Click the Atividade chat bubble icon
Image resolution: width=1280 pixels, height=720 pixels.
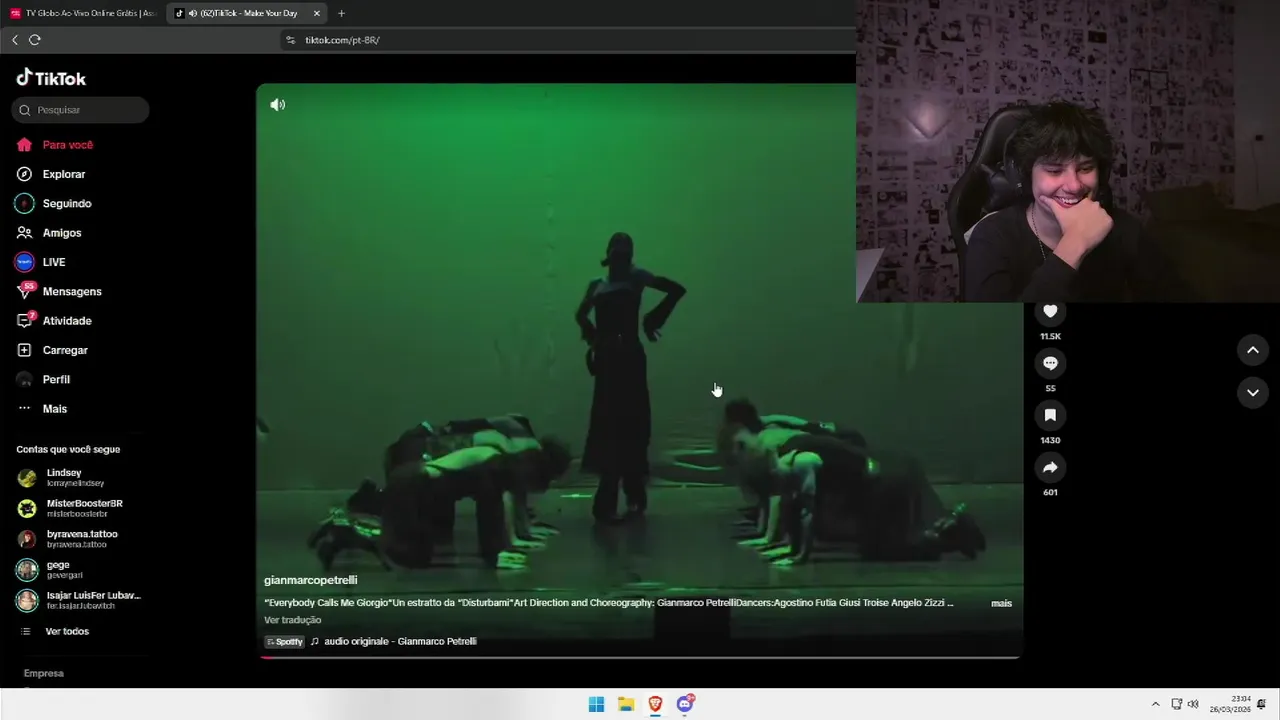point(24,321)
